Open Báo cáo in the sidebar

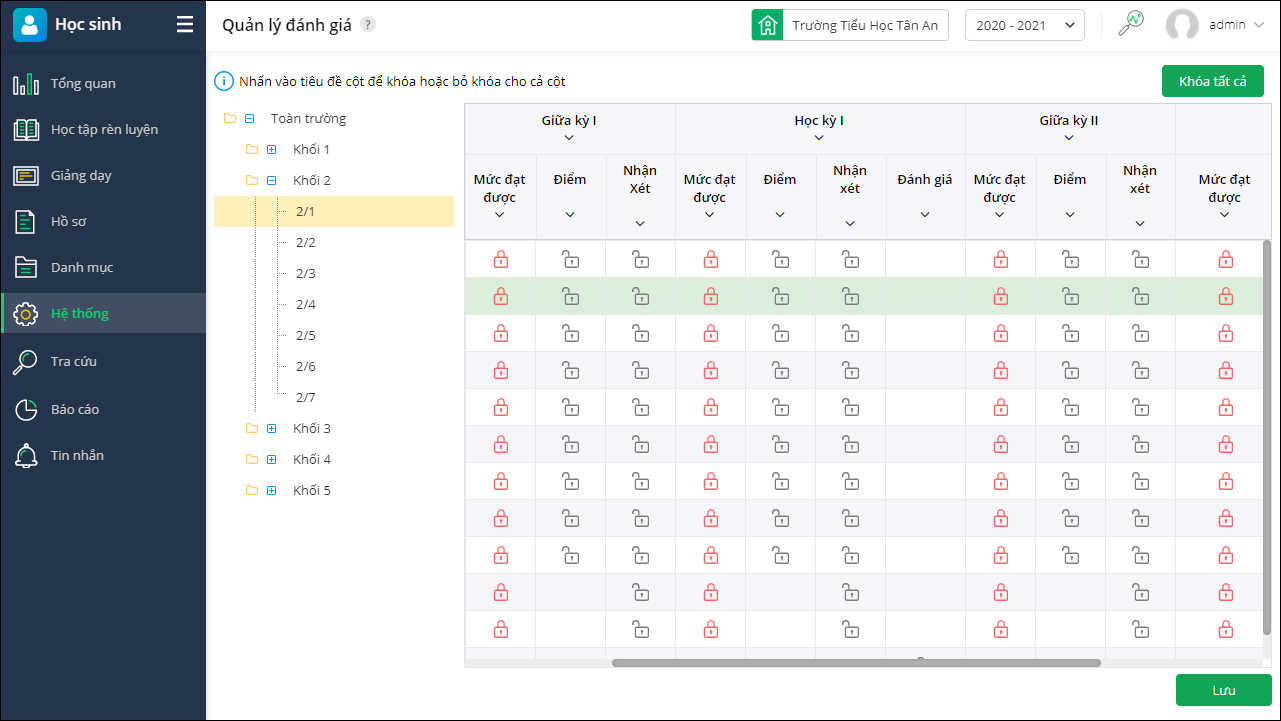(x=75, y=410)
